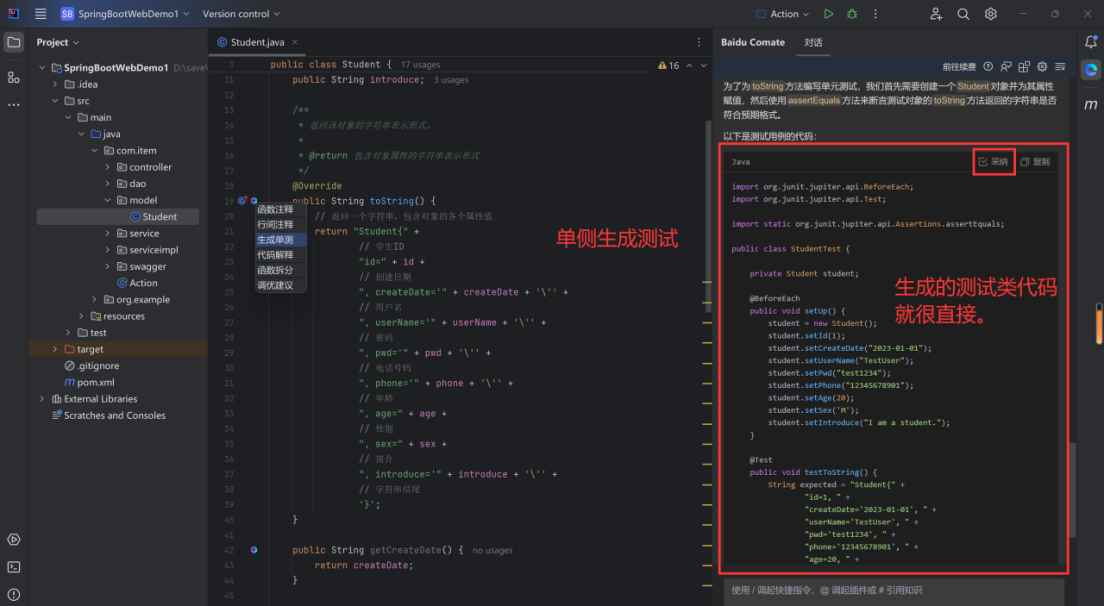Open Project view mode dropdown

(x=58, y=42)
